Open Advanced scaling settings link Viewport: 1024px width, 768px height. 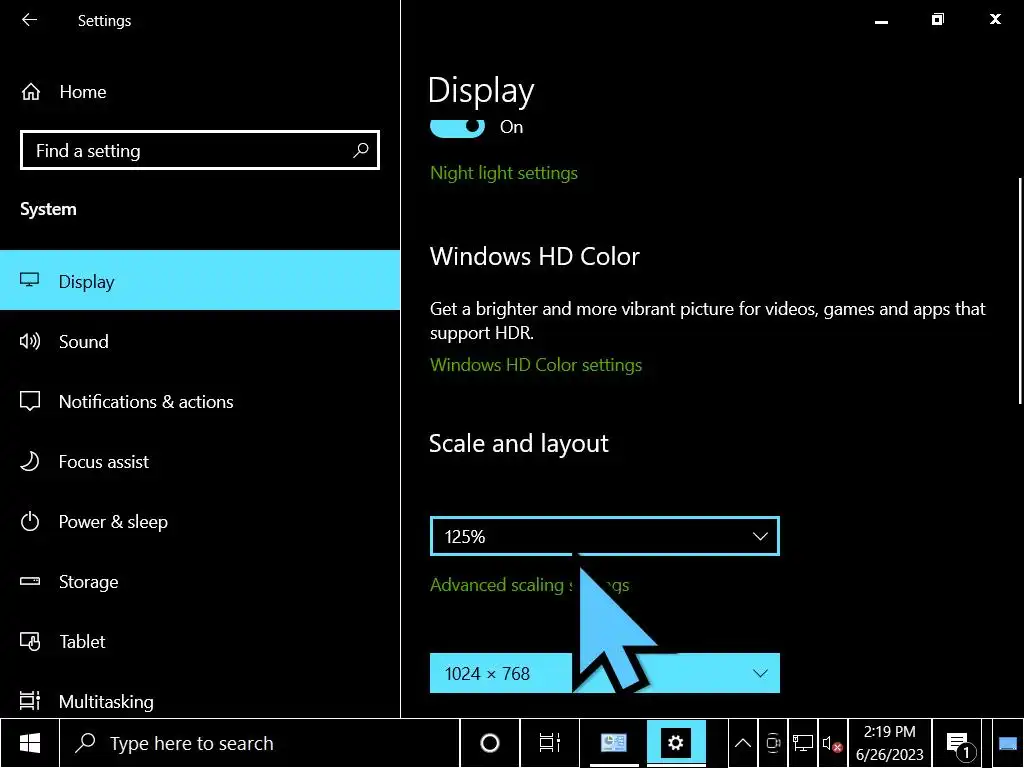coord(530,584)
